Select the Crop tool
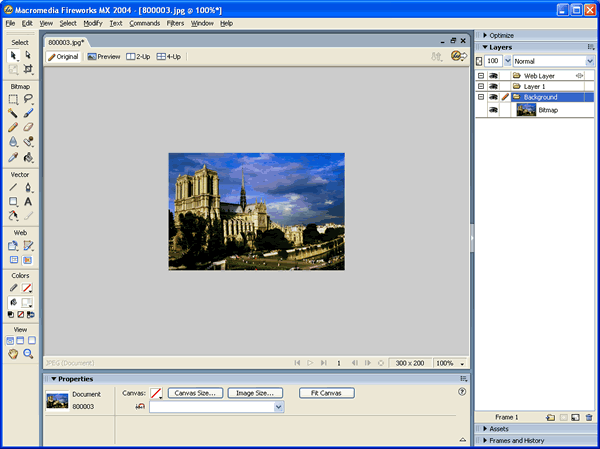The height and width of the screenshot is (449, 600). pos(28,69)
